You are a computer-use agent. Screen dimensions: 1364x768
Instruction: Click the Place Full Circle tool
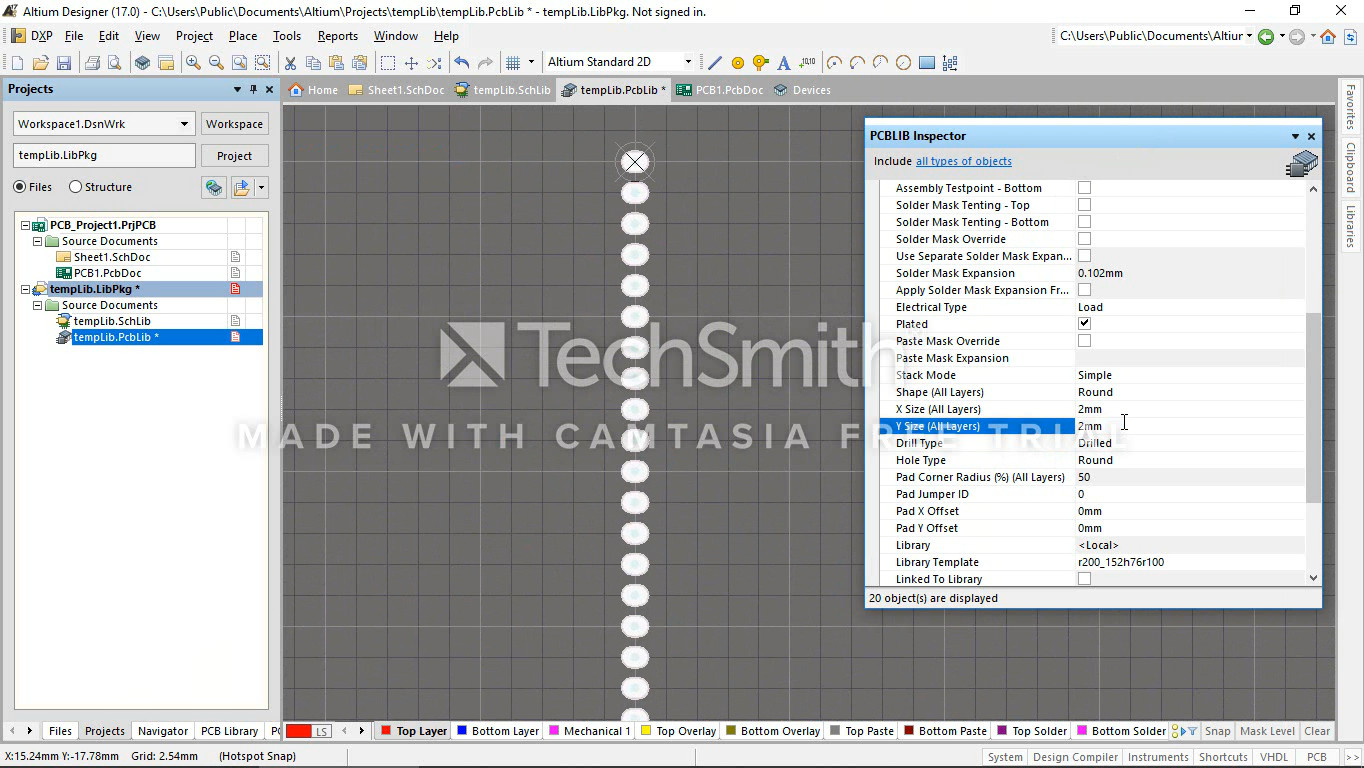903,63
